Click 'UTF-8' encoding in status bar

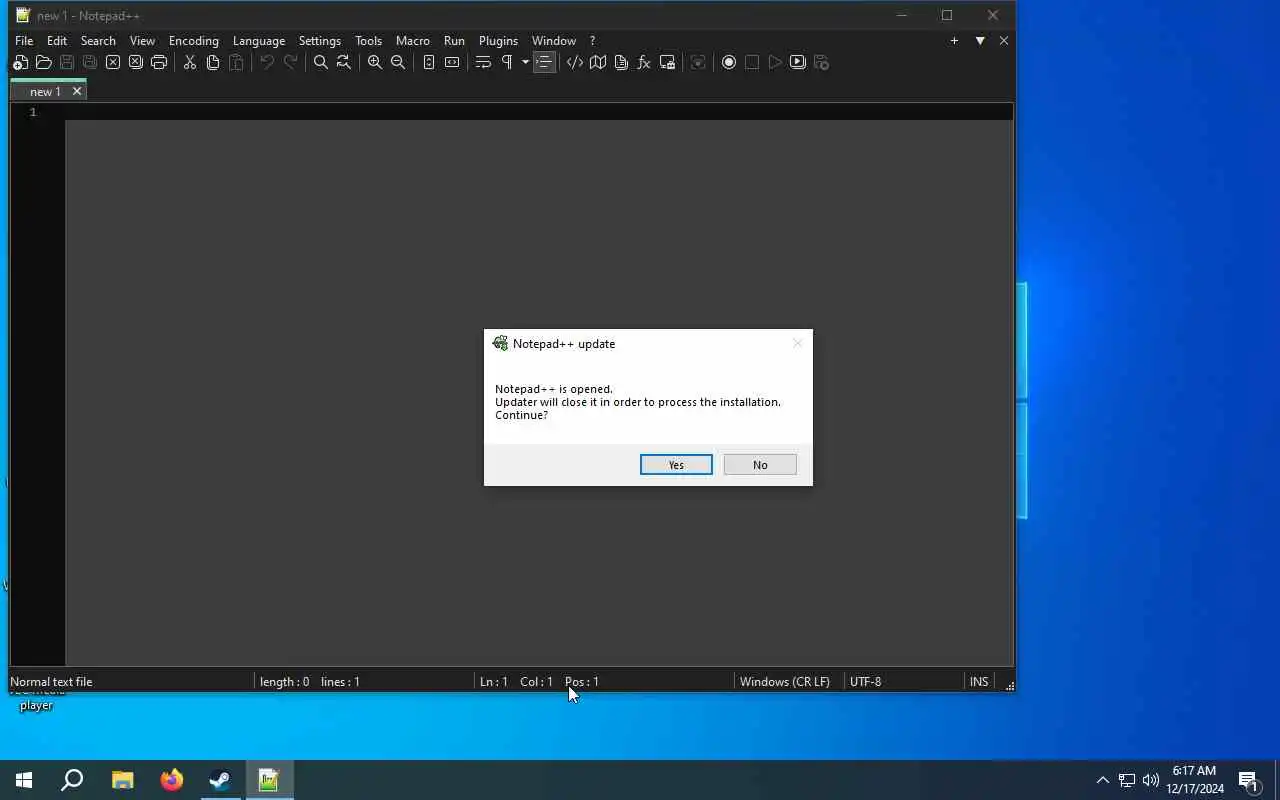tap(865, 681)
